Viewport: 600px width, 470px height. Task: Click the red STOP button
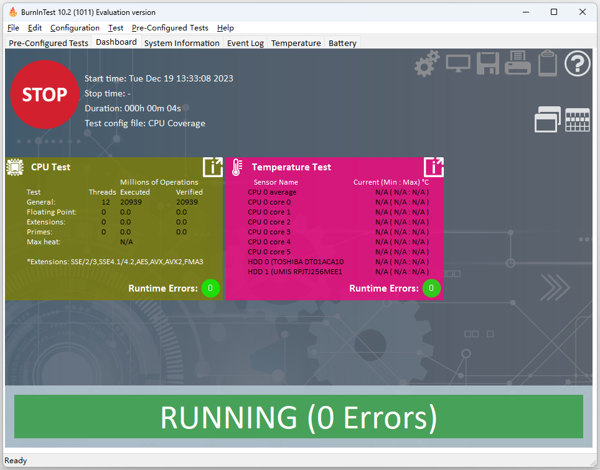tap(44, 95)
